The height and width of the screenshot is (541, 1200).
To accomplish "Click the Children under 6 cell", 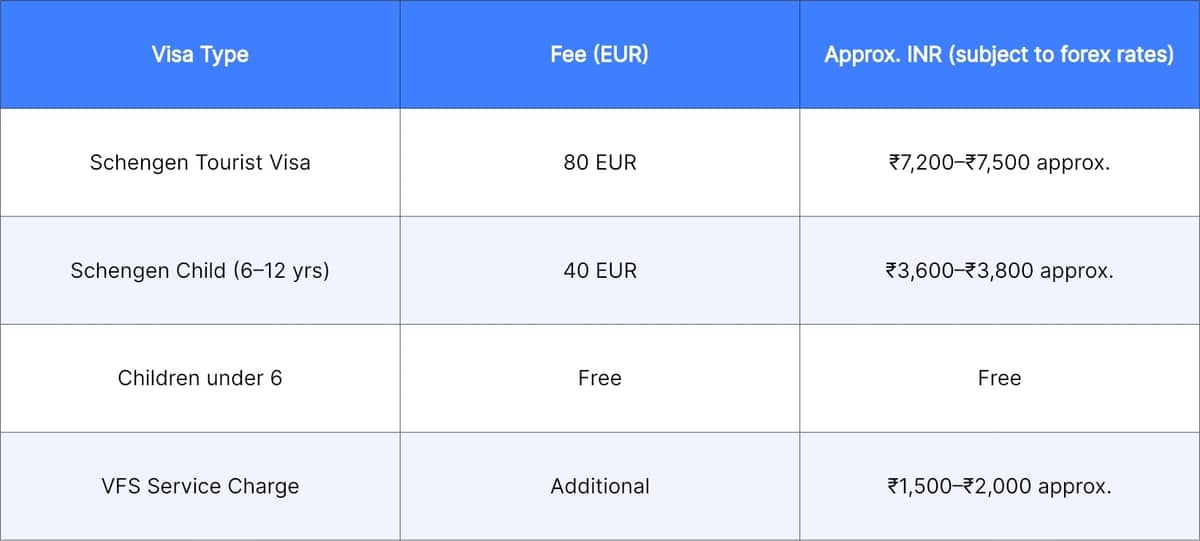I will 200,378.
